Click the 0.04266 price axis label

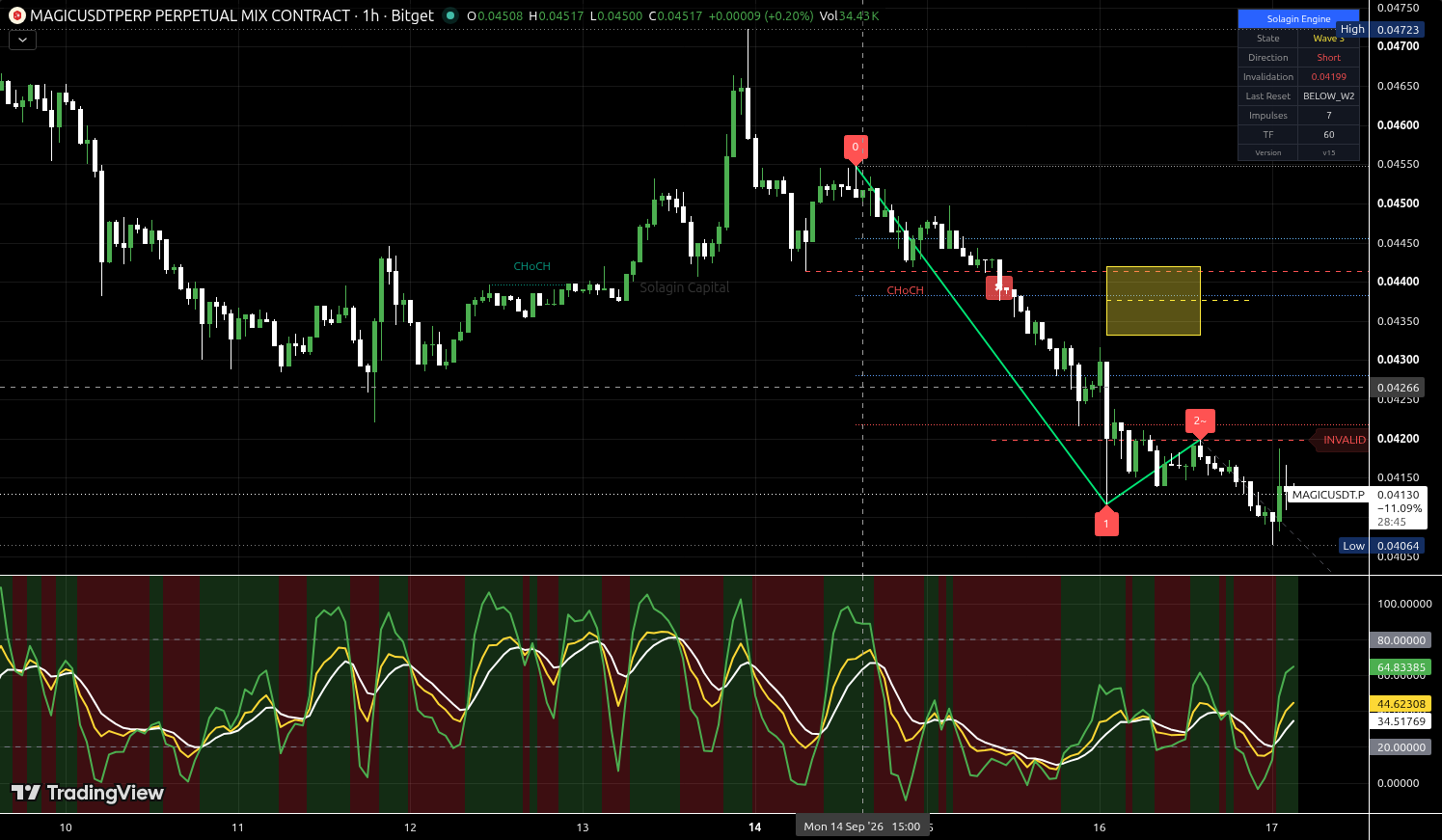(x=1398, y=388)
